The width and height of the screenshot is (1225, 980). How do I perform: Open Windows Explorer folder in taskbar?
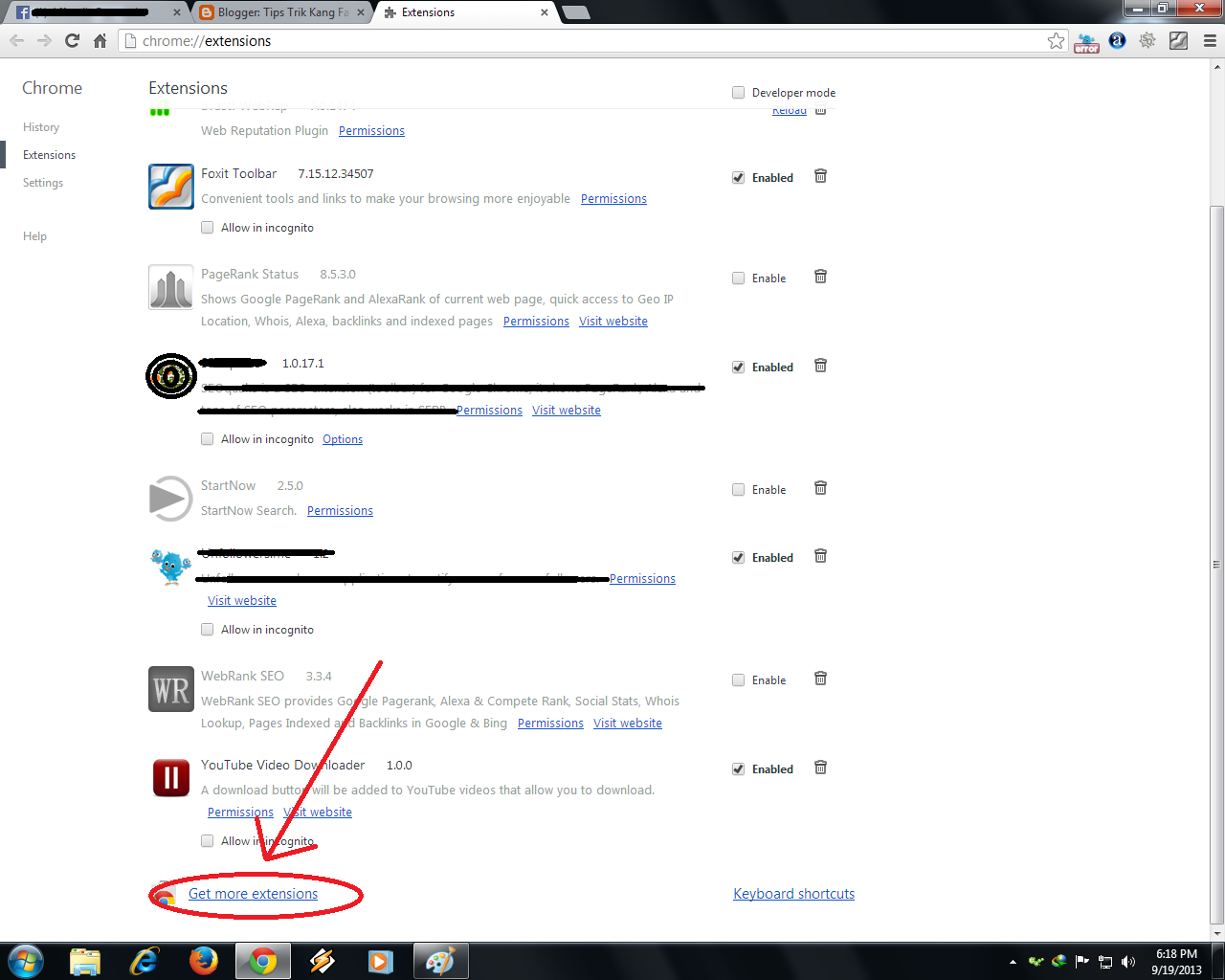pyautogui.click(x=85, y=961)
